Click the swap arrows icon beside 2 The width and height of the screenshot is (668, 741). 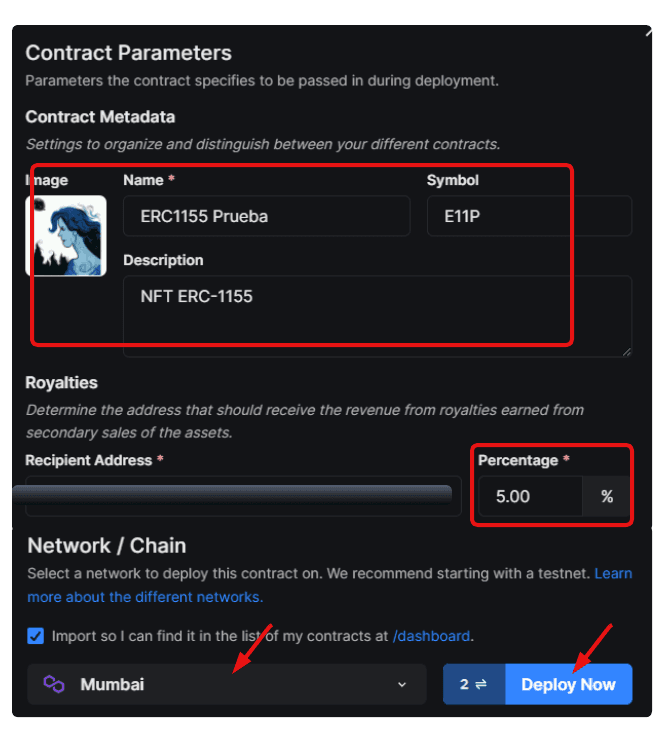[480, 684]
